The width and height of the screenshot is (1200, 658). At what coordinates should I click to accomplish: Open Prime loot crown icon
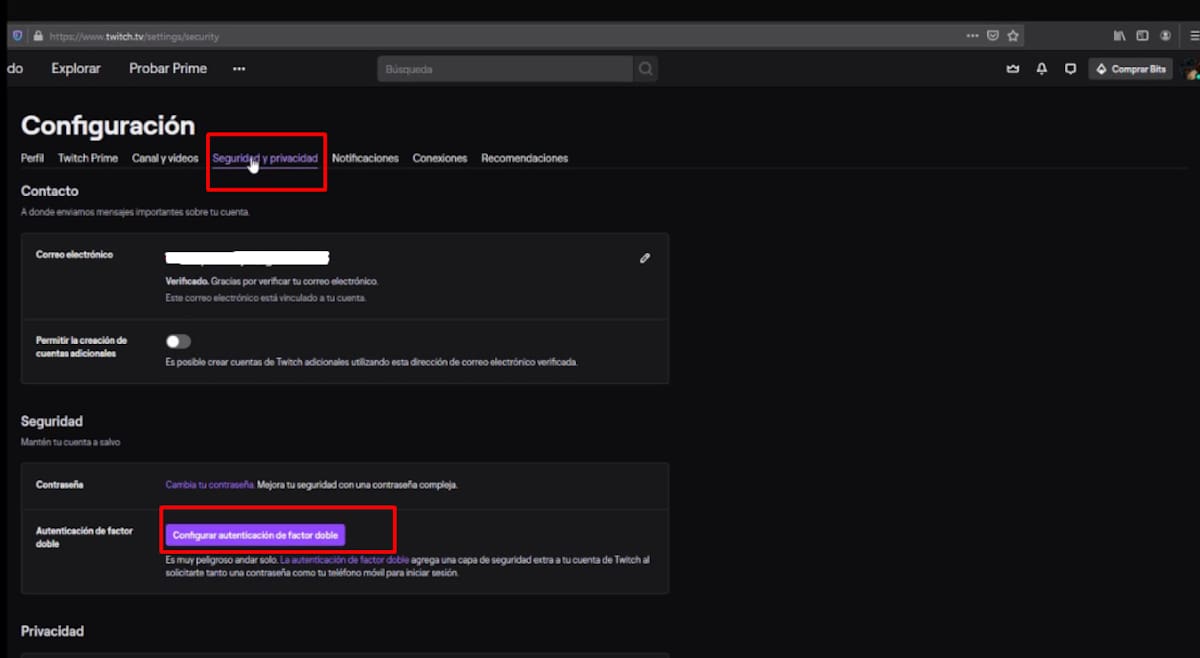point(1013,69)
